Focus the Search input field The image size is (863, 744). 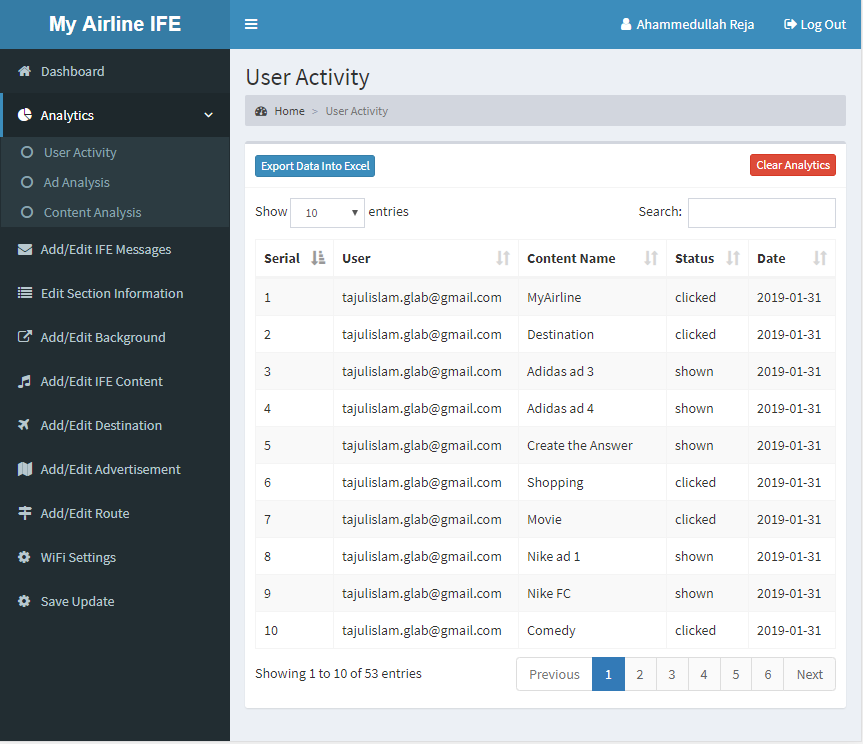click(761, 213)
